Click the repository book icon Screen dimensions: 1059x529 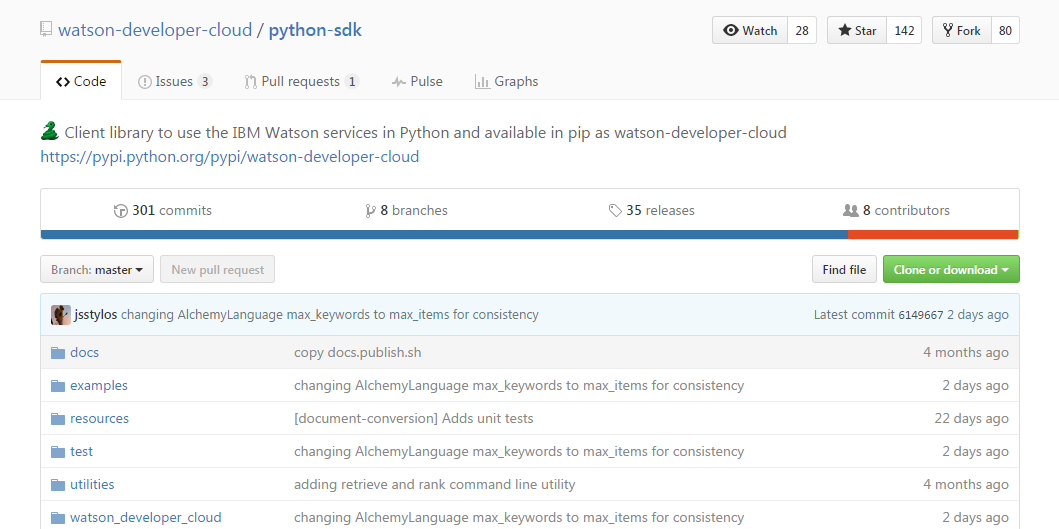pyautogui.click(x=46, y=29)
